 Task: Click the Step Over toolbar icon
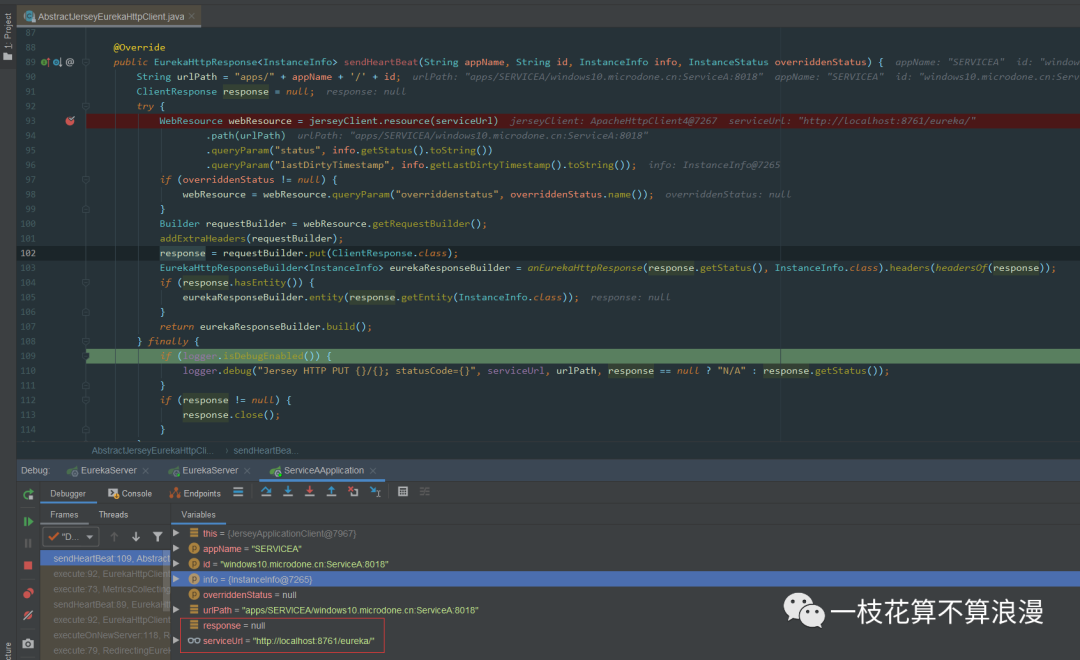click(x=266, y=492)
